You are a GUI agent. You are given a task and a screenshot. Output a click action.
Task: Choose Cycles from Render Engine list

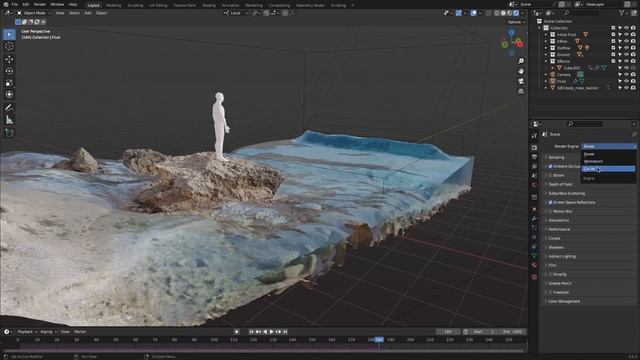[x=608, y=169]
